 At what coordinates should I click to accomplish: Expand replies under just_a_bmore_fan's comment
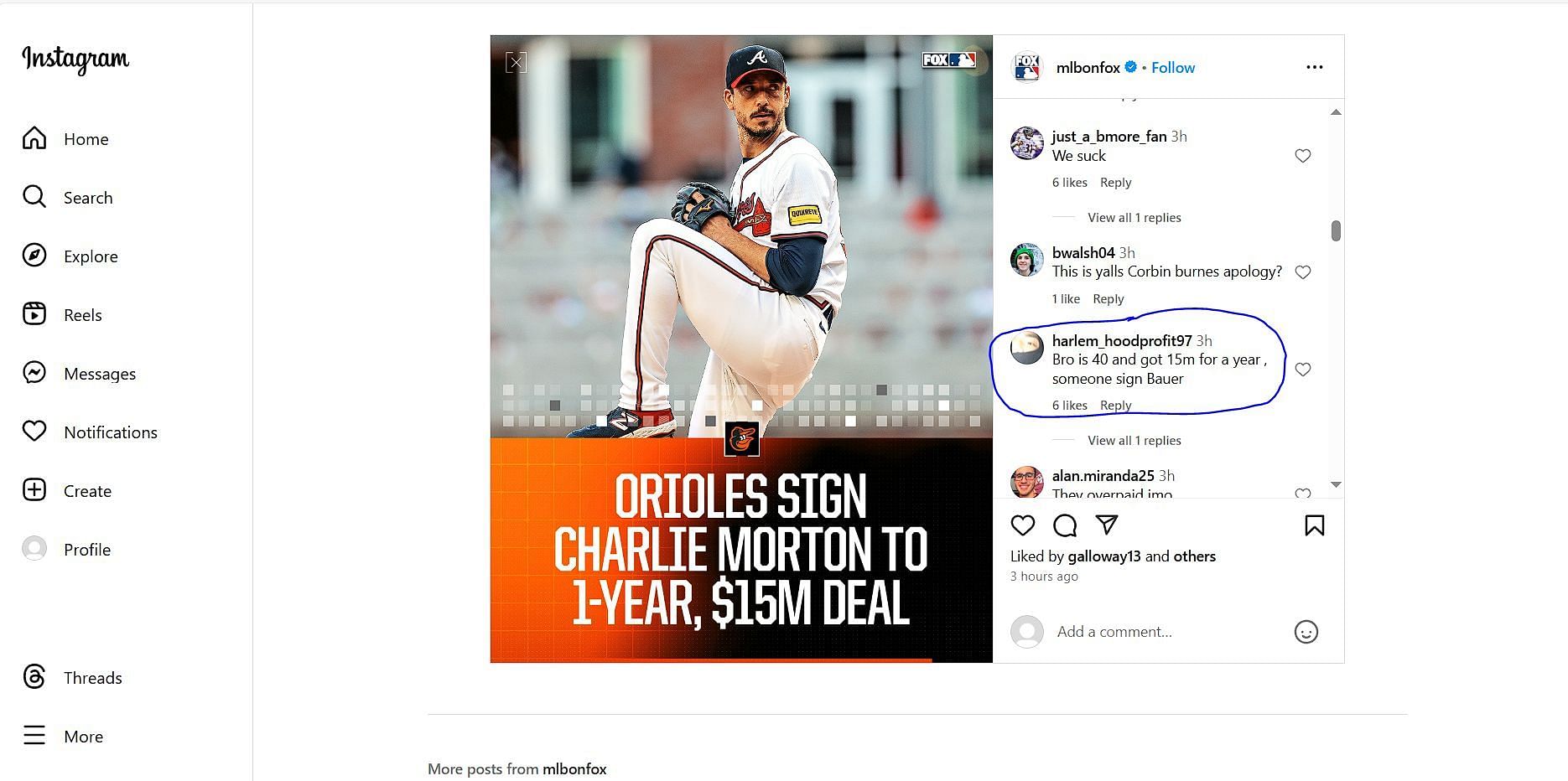[1134, 218]
